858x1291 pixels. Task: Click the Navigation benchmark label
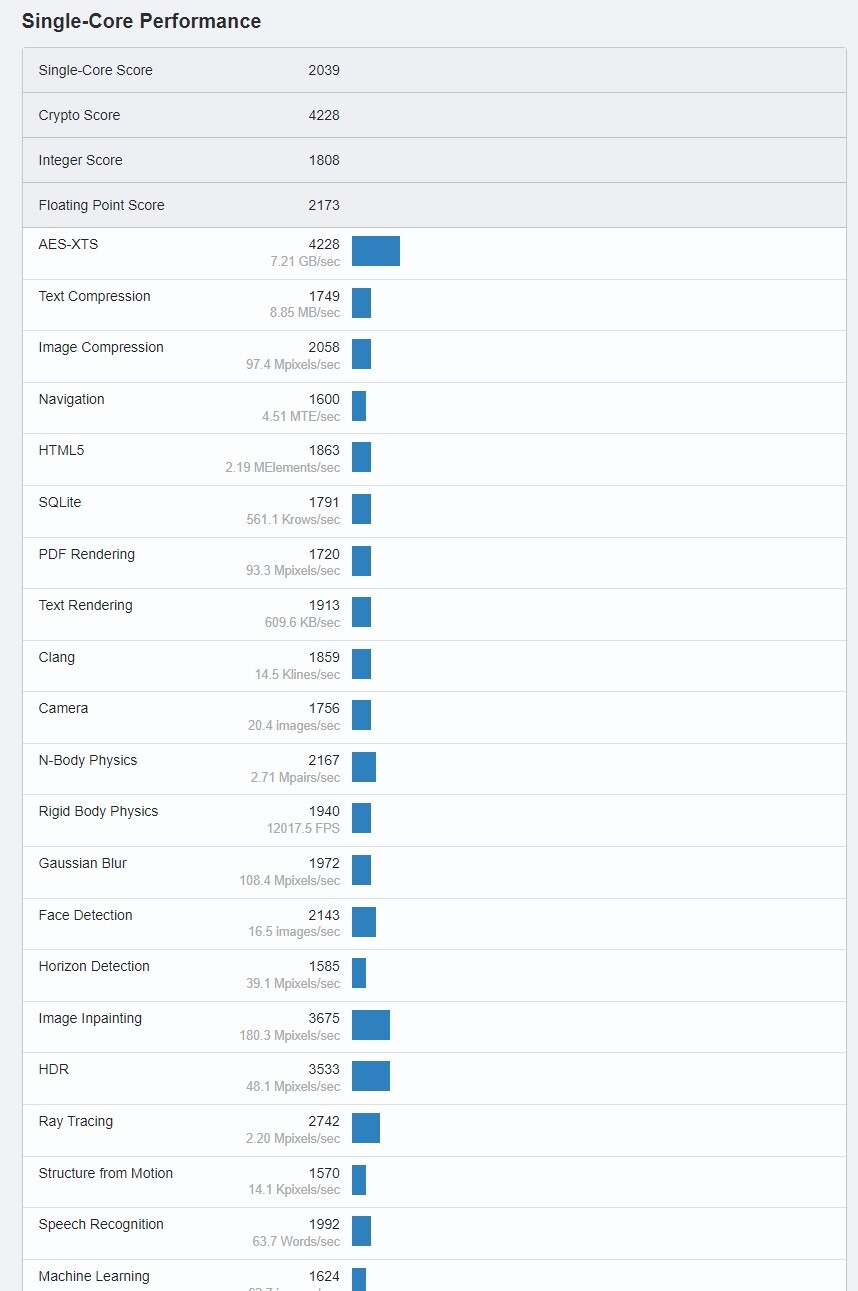pyautogui.click(x=71, y=399)
